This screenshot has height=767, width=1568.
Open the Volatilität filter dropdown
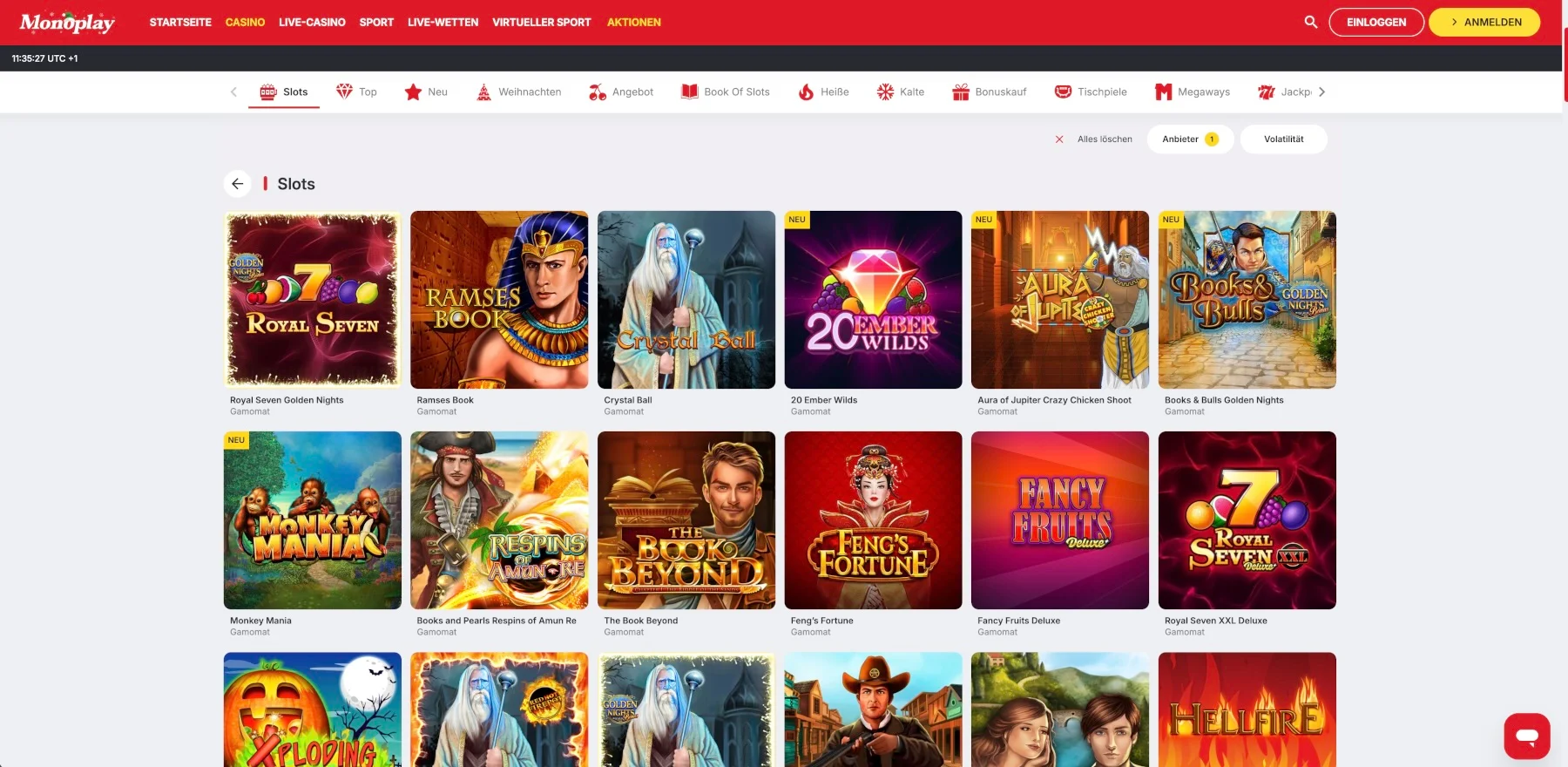click(1283, 139)
